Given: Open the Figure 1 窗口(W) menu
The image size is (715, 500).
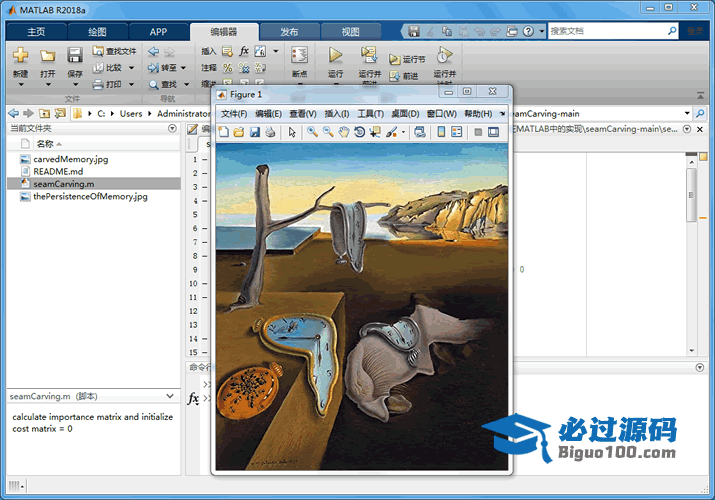Looking at the screenshot, I should pyautogui.click(x=441, y=114).
